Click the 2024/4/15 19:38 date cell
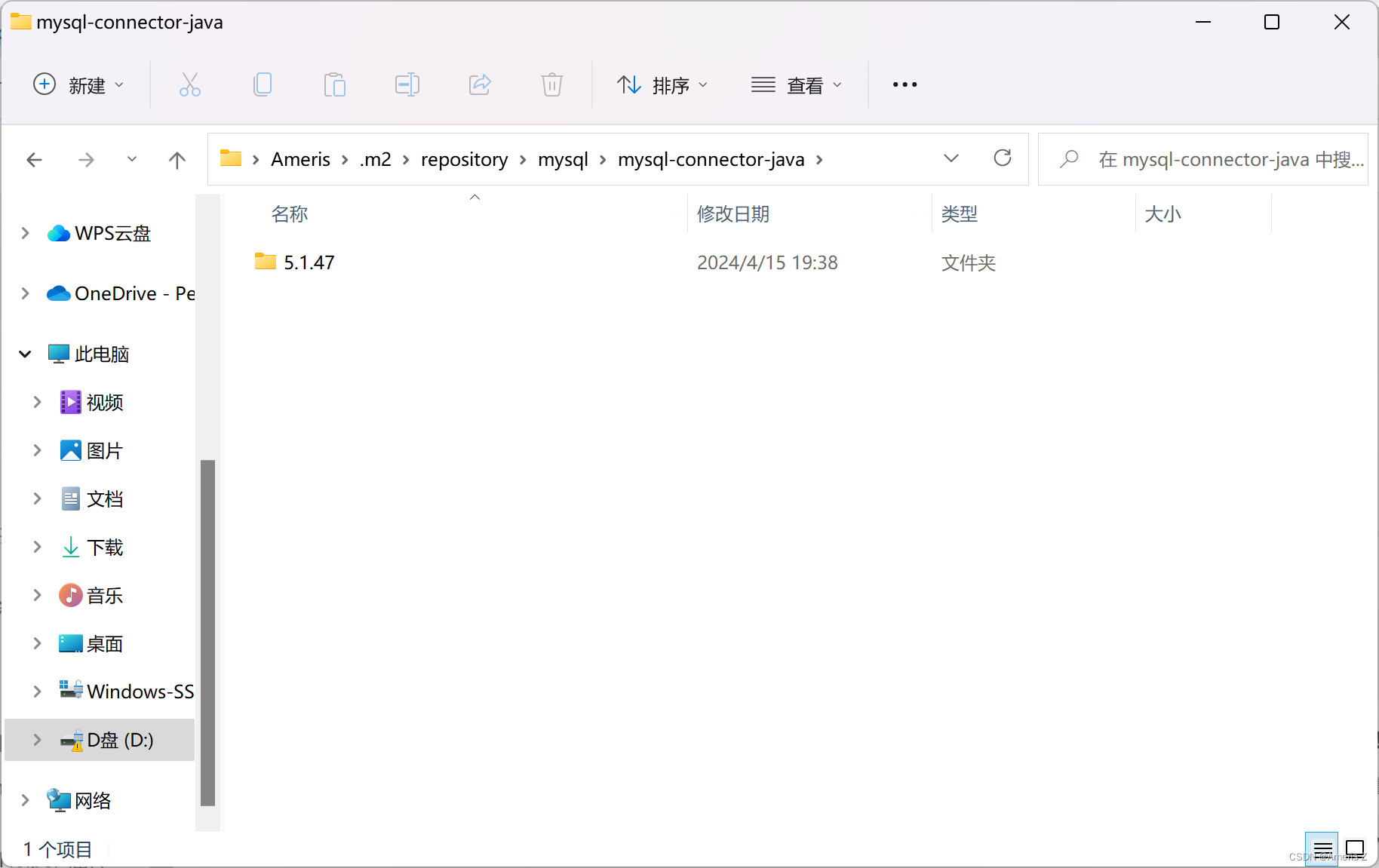Image resolution: width=1379 pixels, height=868 pixels. pos(767,262)
